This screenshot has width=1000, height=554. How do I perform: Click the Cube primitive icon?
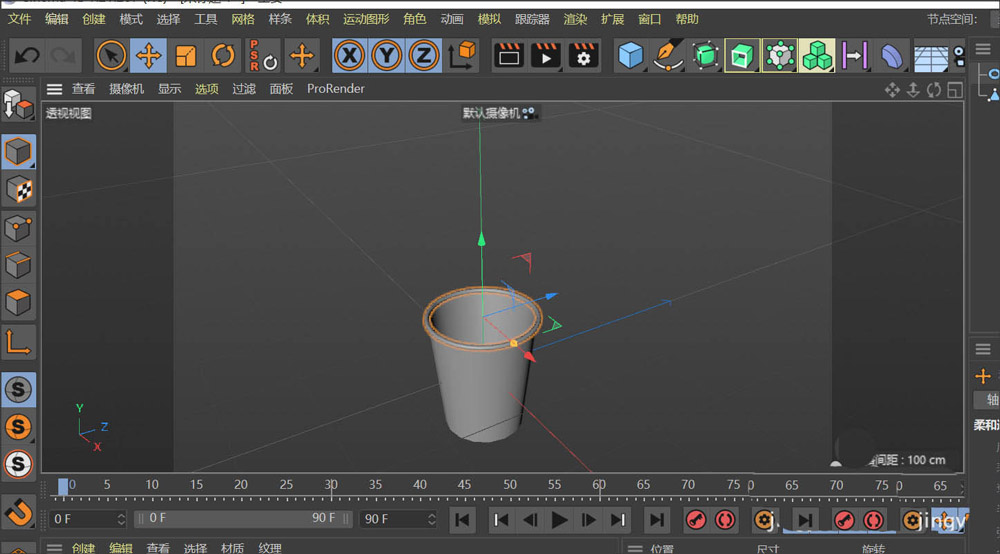tap(630, 55)
